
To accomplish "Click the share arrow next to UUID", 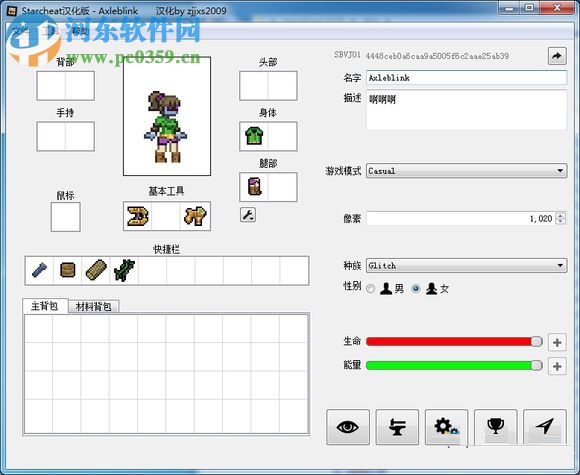I will (x=557, y=56).
